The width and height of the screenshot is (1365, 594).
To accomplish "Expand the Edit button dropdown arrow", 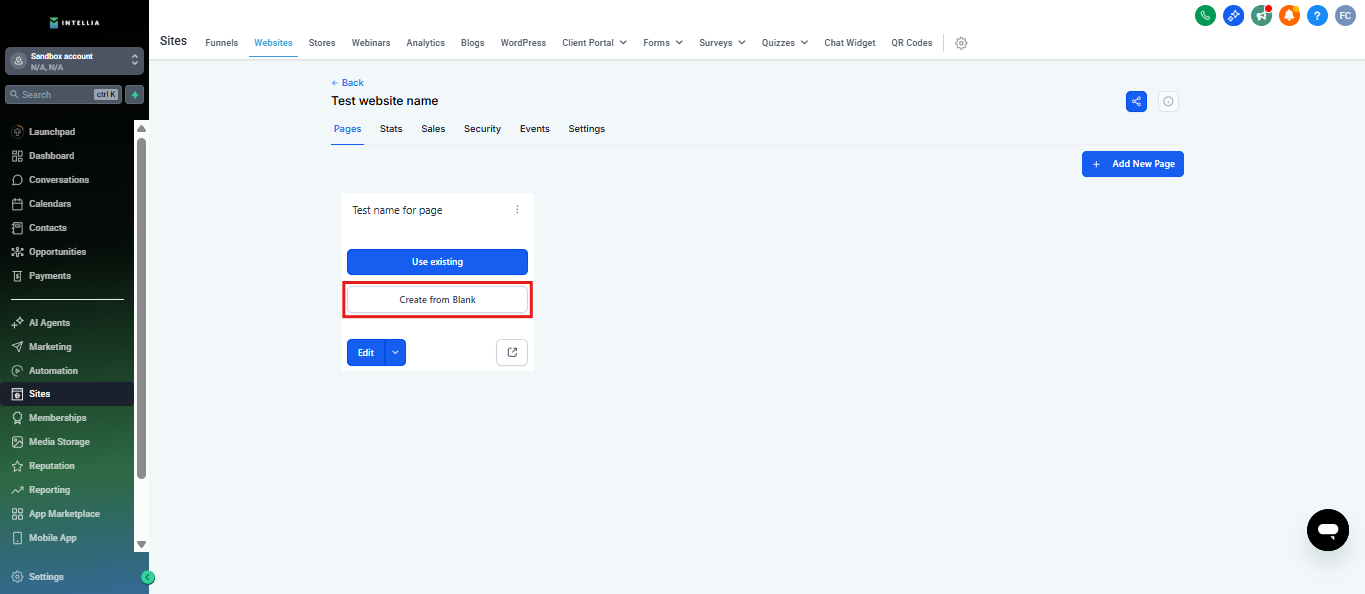I will pos(395,352).
